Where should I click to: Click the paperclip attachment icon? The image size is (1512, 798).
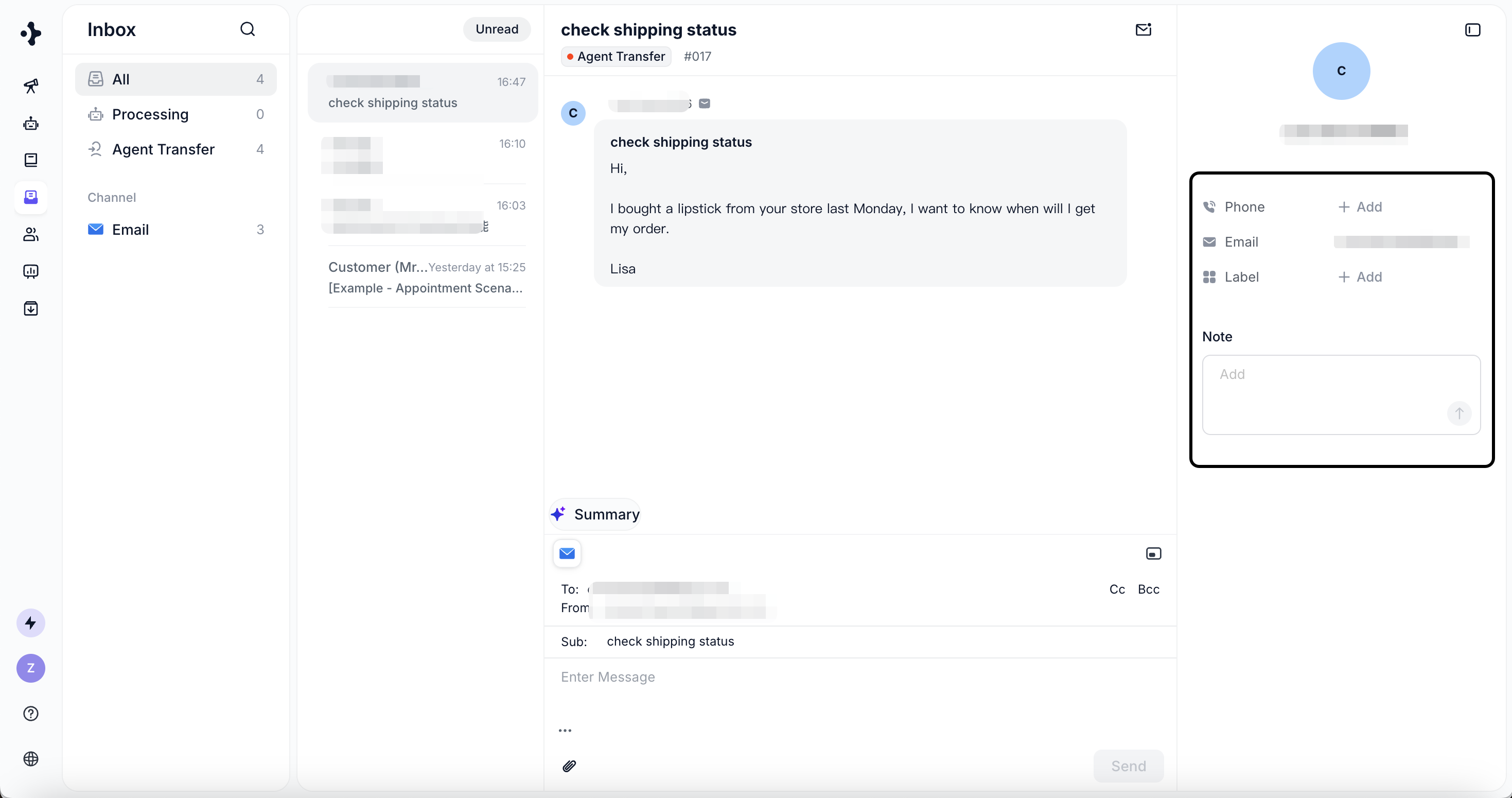(x=569, y=766)
